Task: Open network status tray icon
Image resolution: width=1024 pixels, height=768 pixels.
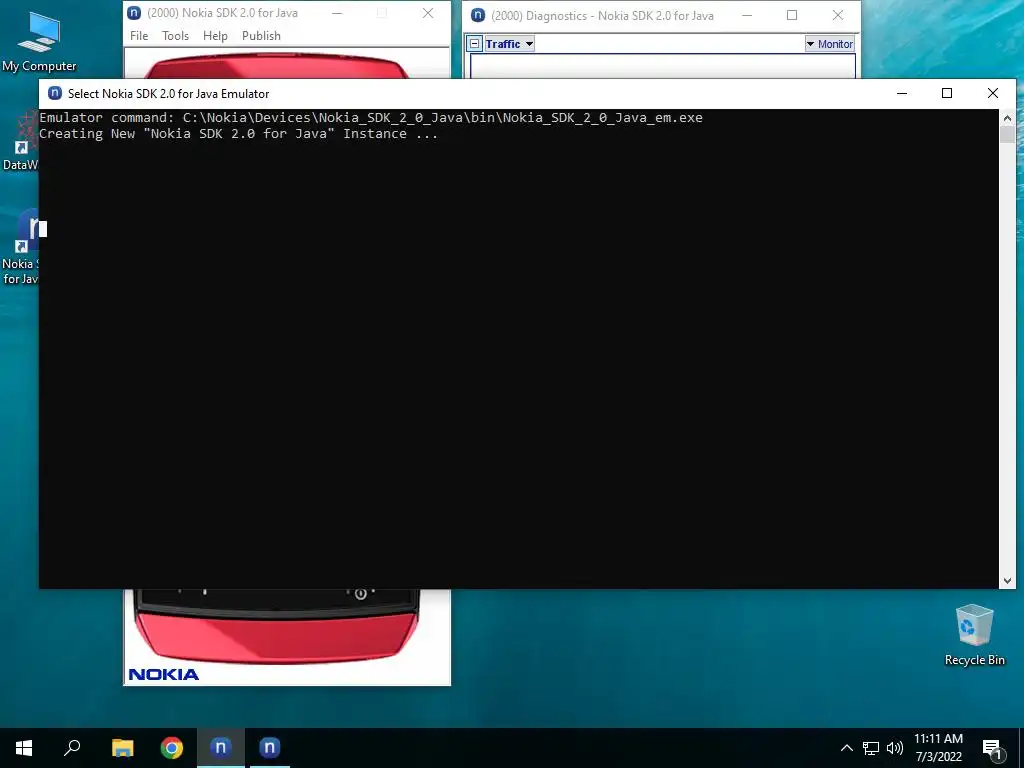Action: pyautogui.click(x=871, y=748)
